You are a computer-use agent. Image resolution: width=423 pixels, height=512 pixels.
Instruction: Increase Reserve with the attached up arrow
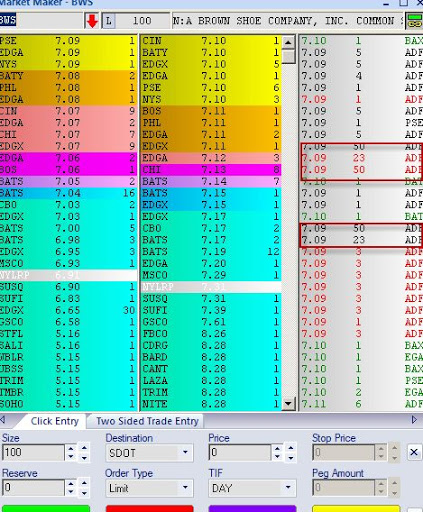(x=71, y=484)
